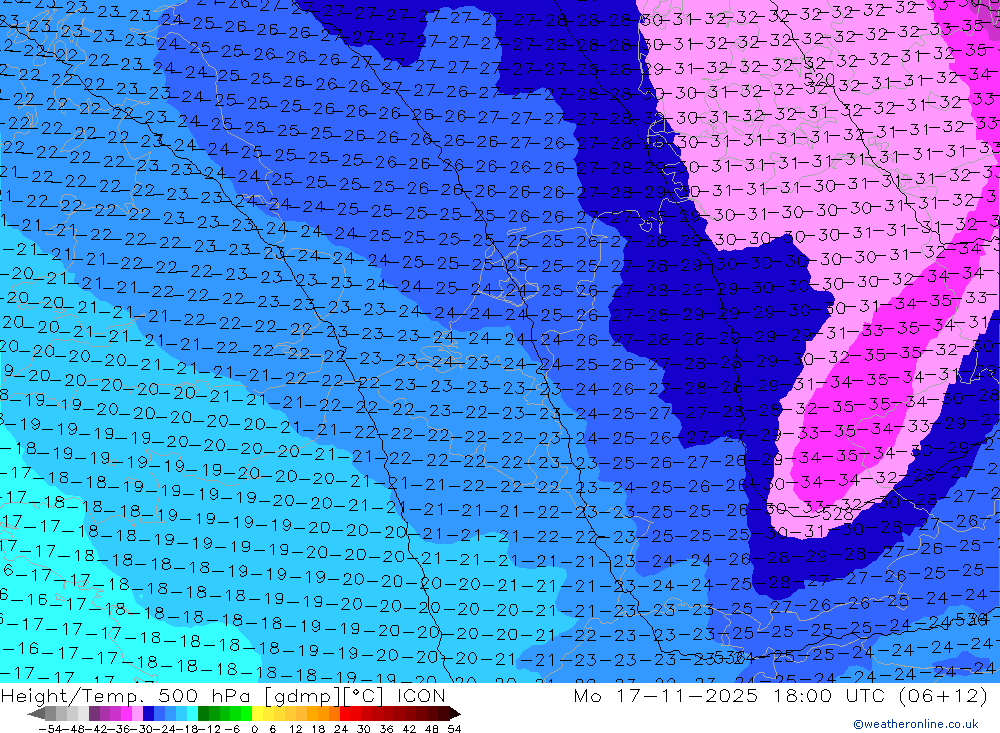
Task: Select the dark green legend swatch above -12
Action: pyautogui.click(x=203, y=713)
